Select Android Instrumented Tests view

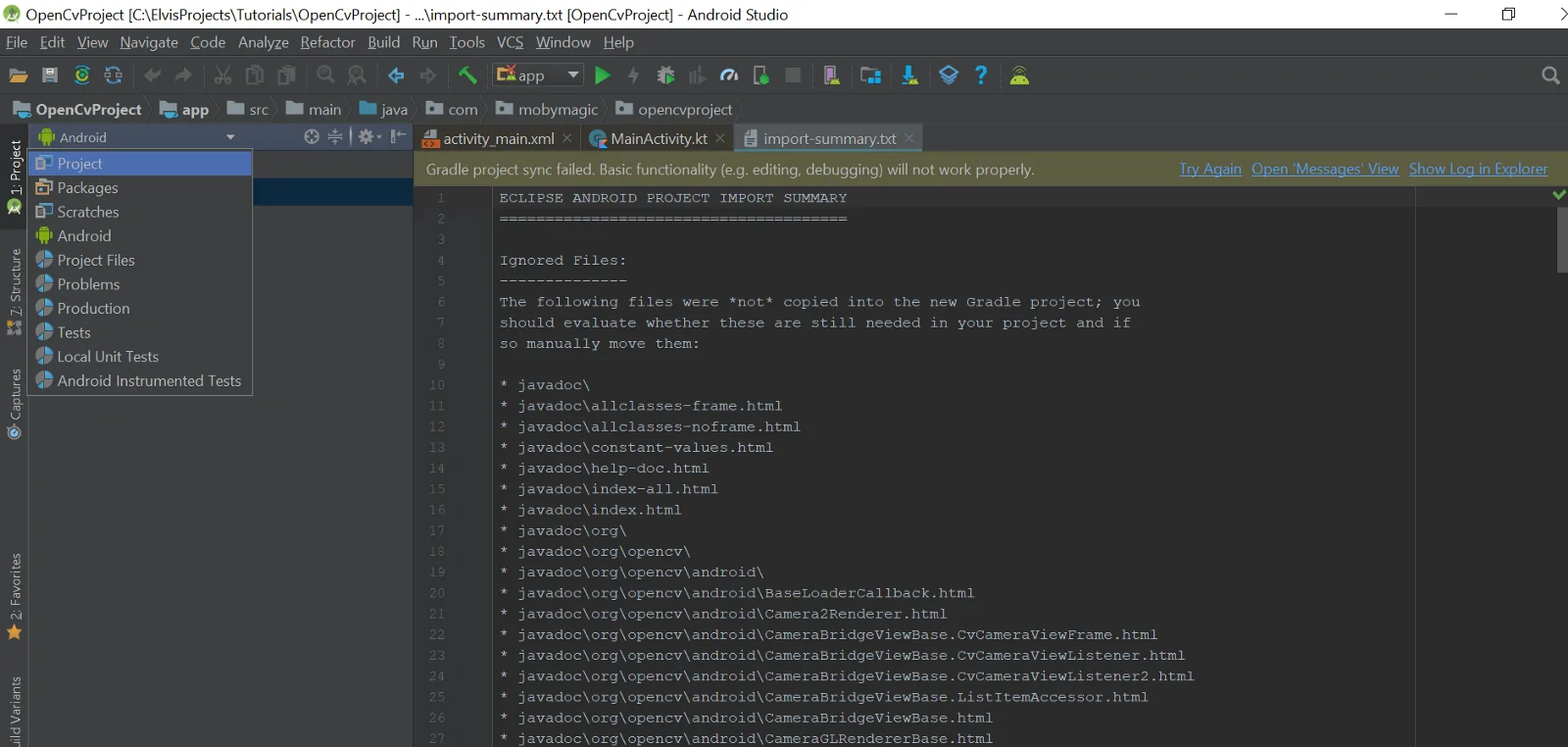pos(140,380)
